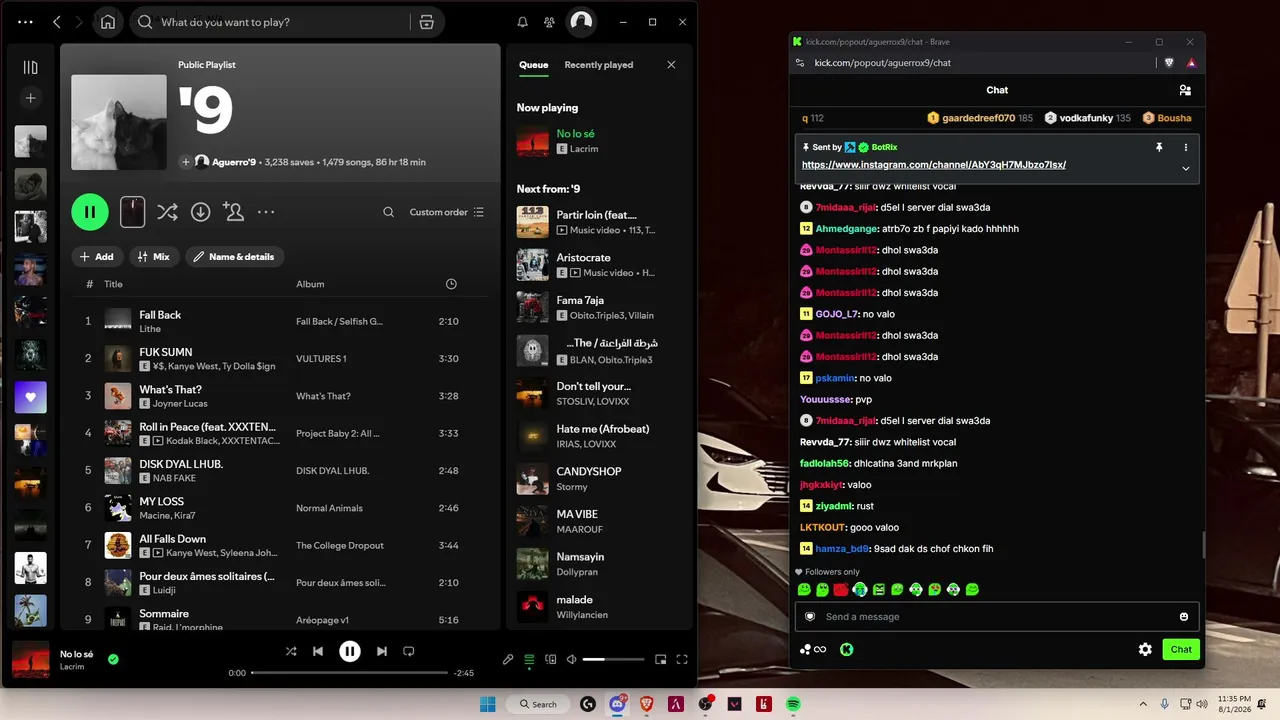This screenshot has height=720, width=1280.
Task: Close the Queue panel
Action: 671,65
